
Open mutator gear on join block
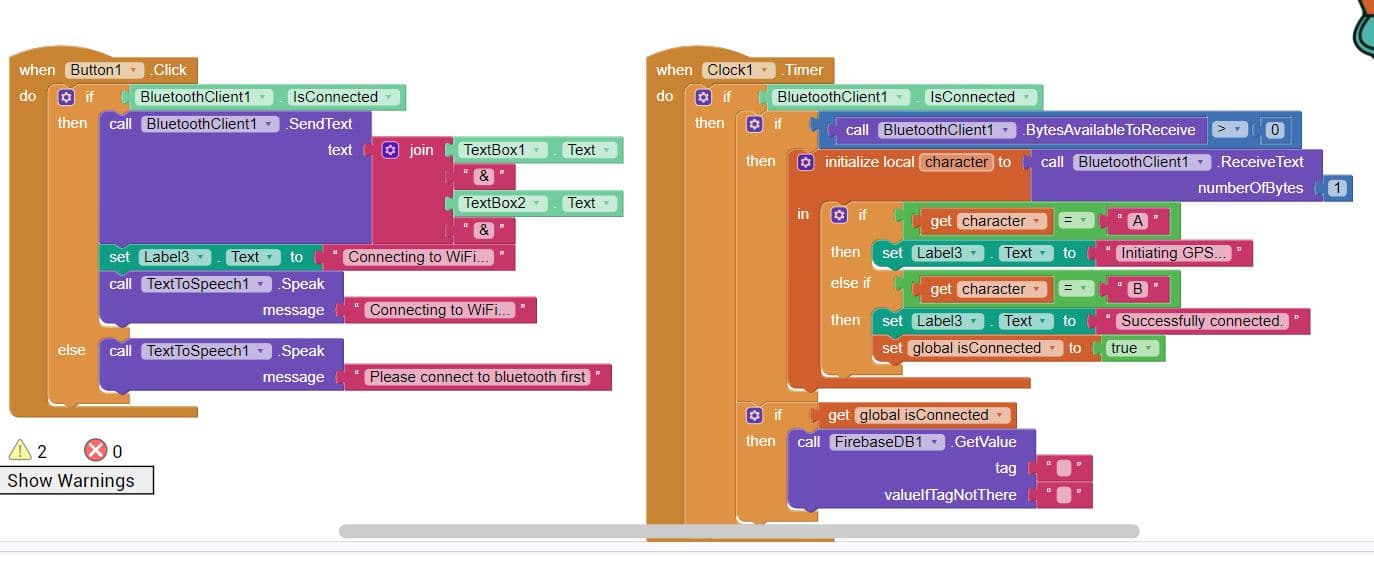tap(390, 150)
